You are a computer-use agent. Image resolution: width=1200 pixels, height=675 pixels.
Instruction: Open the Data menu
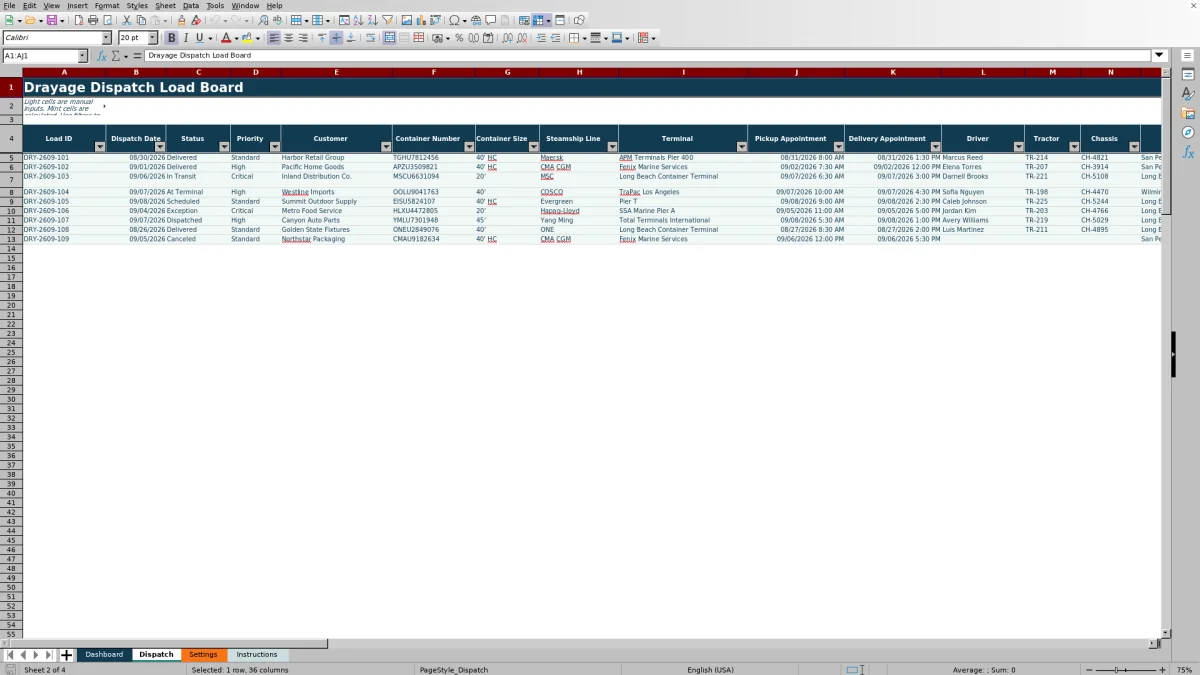(x=191, y=6)
